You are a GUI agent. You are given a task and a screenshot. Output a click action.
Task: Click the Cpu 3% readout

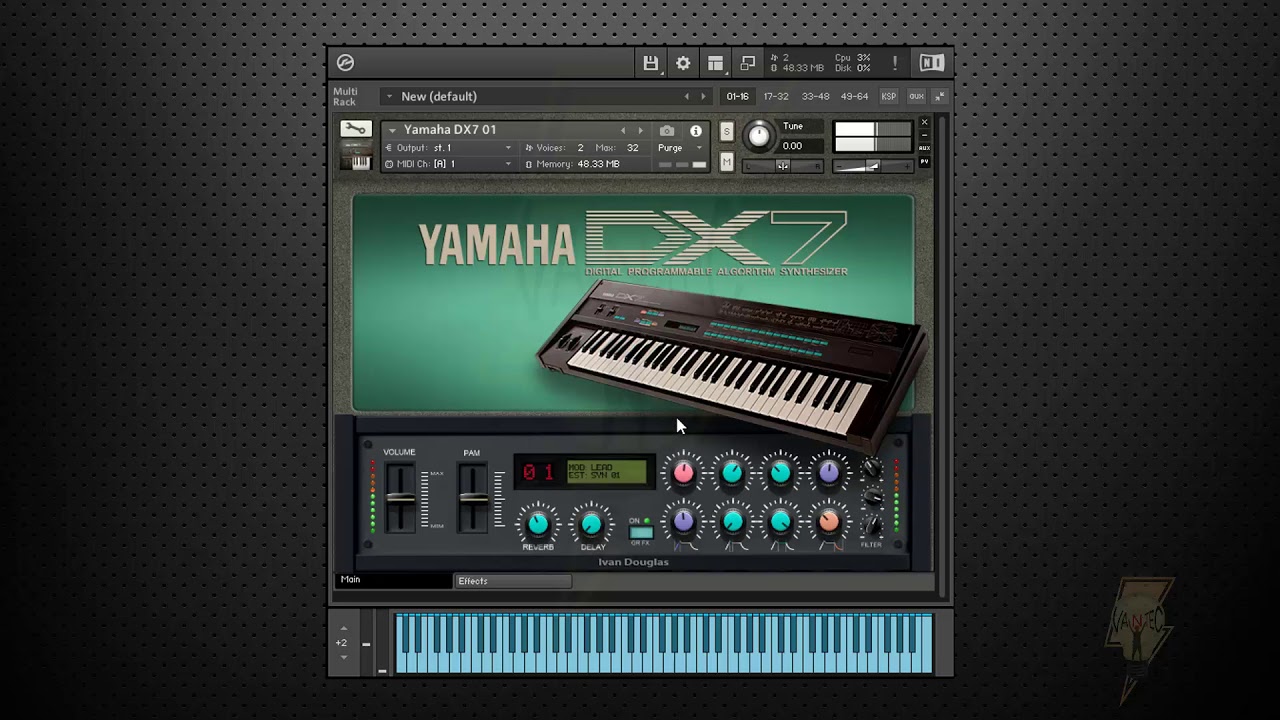pyautogui.click(x=853, y=58)
